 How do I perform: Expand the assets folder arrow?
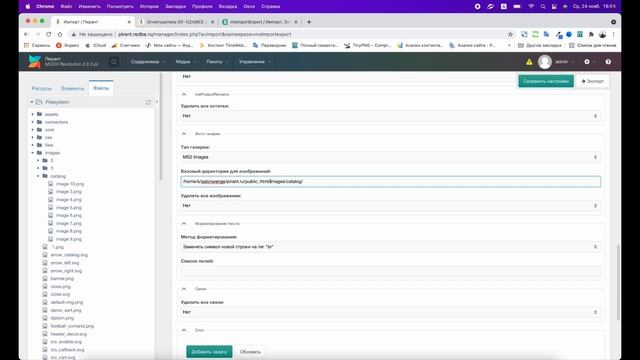tap(33, 114)
